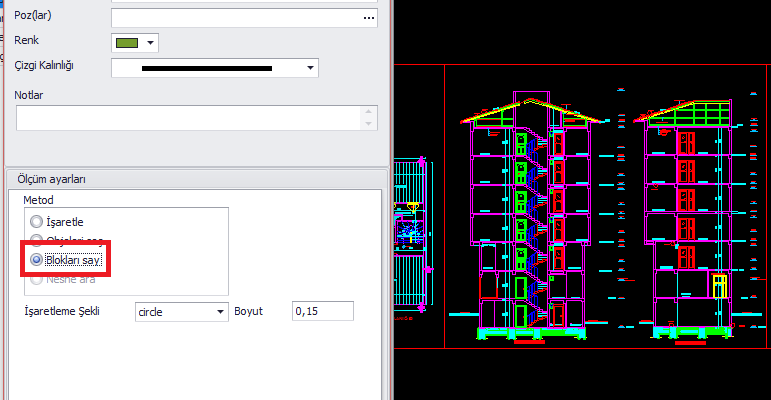Open the Renk color dropdown arrow
Screen dimensions: 771x400
tap(151, 42)
